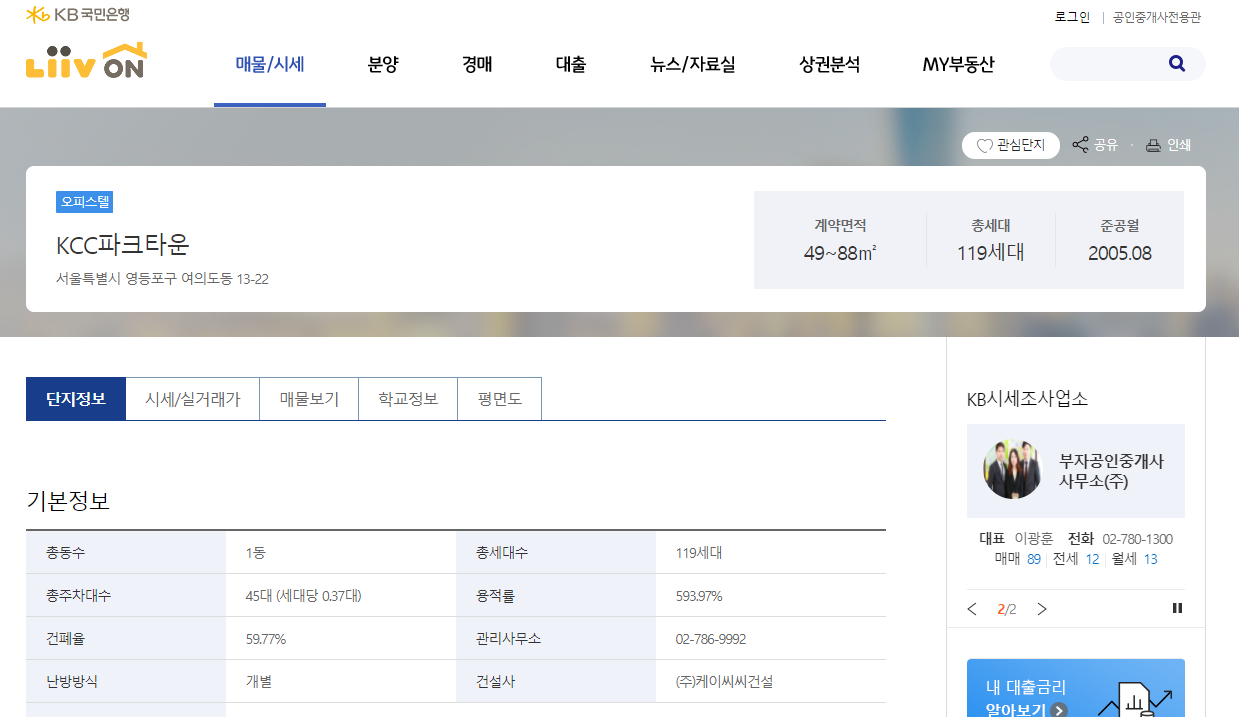Open the 공인중개사전용관 link
The height and width of the screenshot is (717, 1239).
[1157, 17]
